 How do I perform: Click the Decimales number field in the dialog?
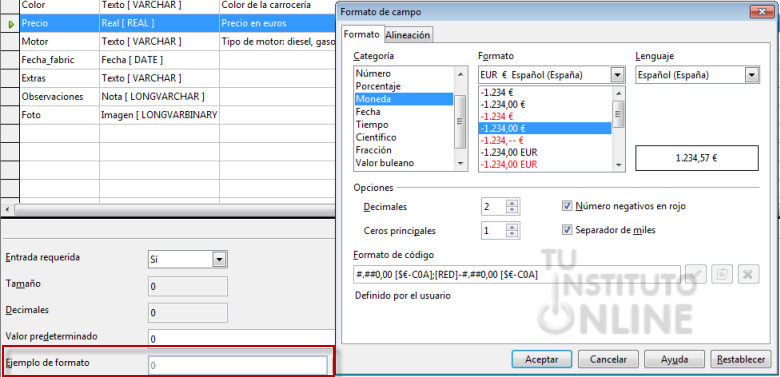point(494,206)
